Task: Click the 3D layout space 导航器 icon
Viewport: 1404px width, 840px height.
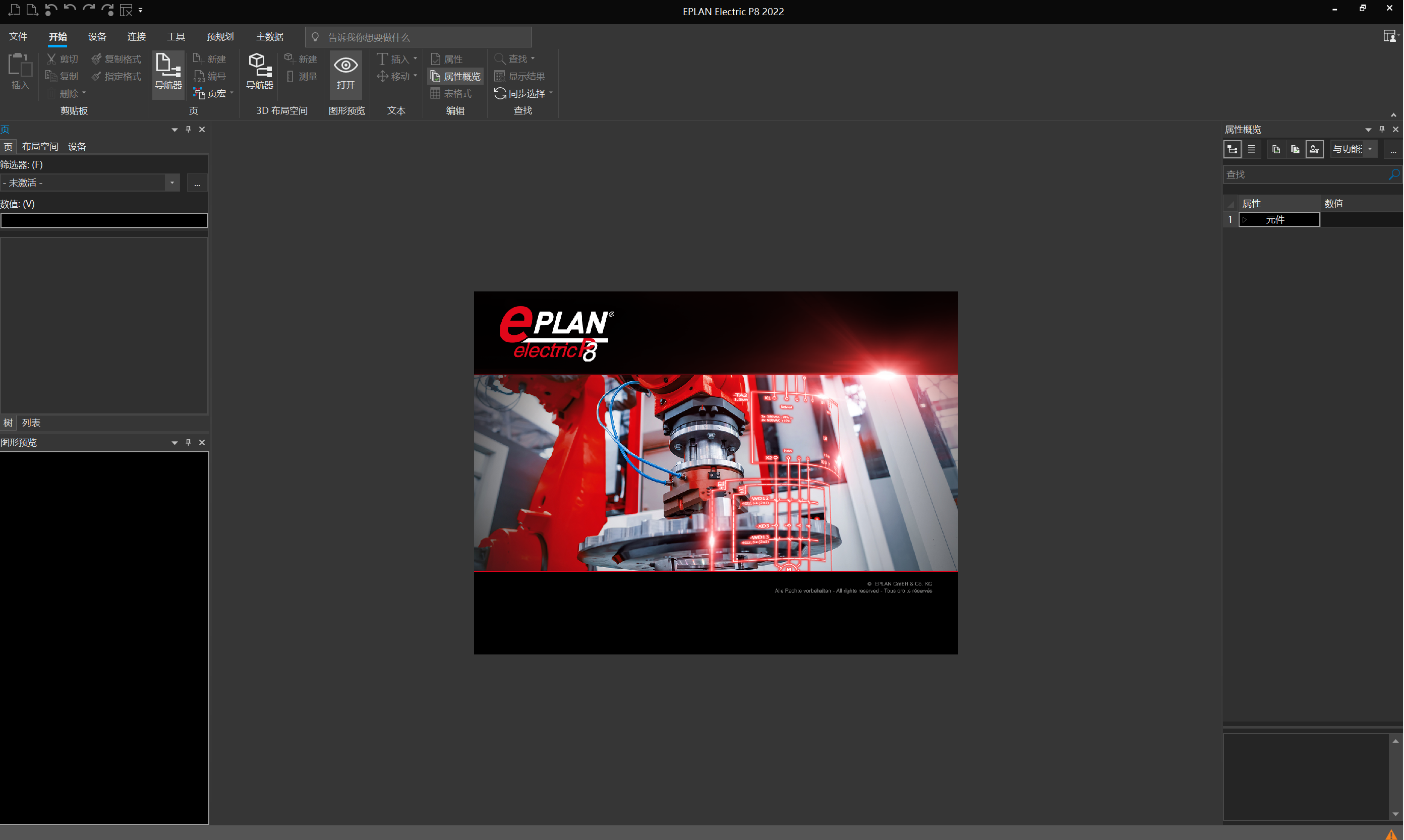Action: tap(259, 71)
